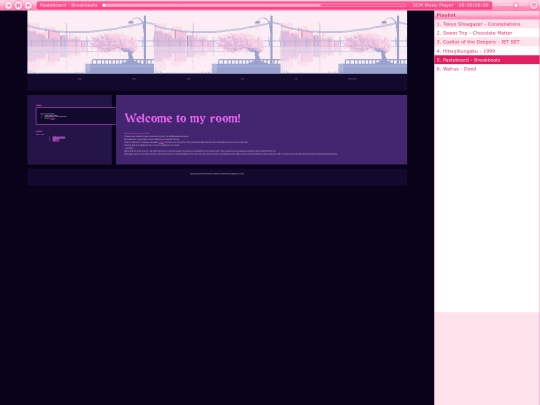Click the Playlist panel header
This screenshot has height=405, width=540.
click(x=487, y=15)
